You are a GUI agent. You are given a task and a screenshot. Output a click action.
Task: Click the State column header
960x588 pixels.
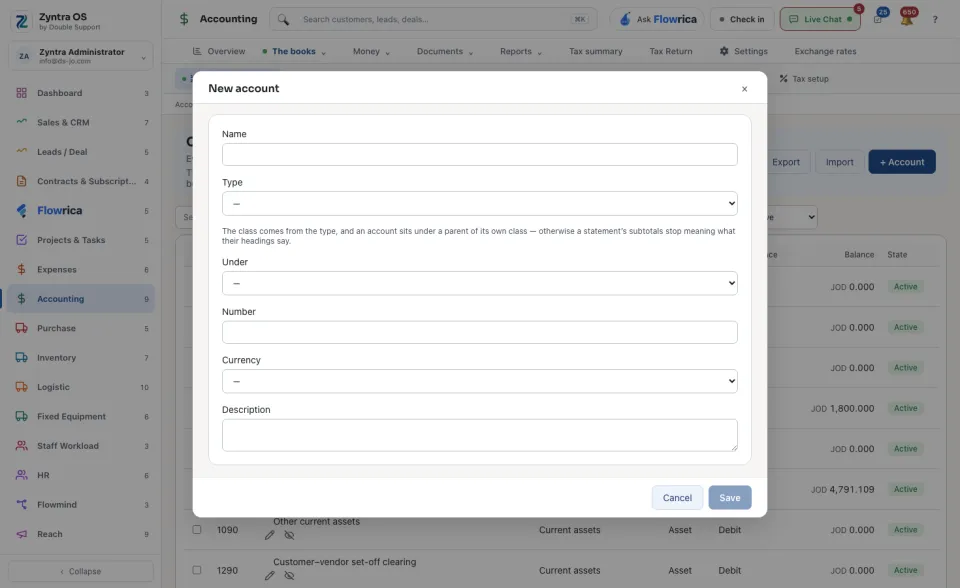(897, 255)
